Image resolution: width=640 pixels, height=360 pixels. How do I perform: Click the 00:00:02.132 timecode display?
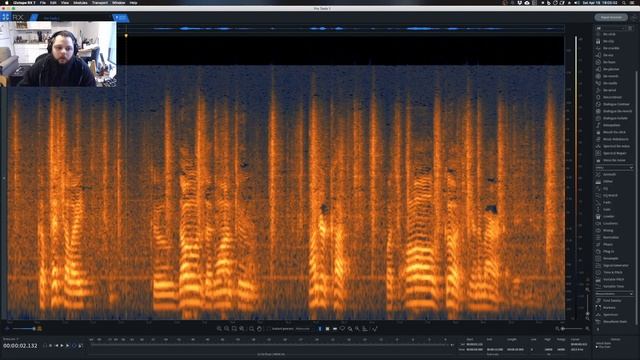coord(20,346)
